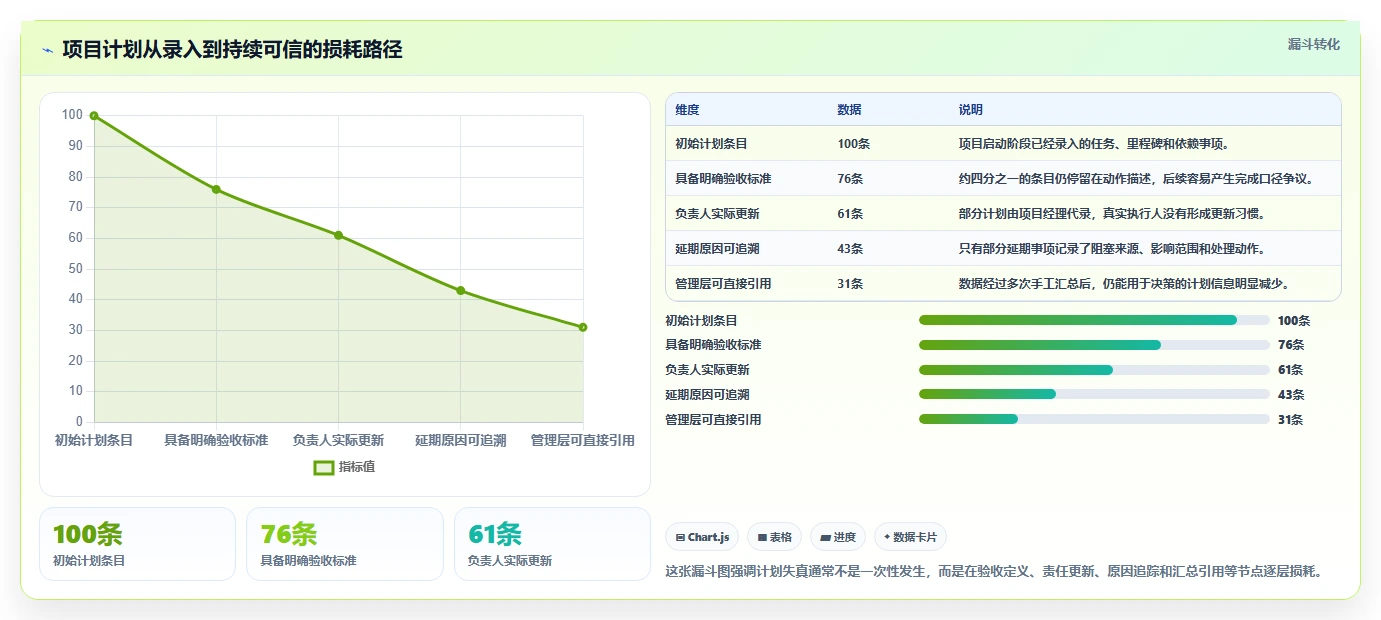Click the description starting 只有部分延期事项
Screen dimensions: 1381x620
tap(1112, 249)
